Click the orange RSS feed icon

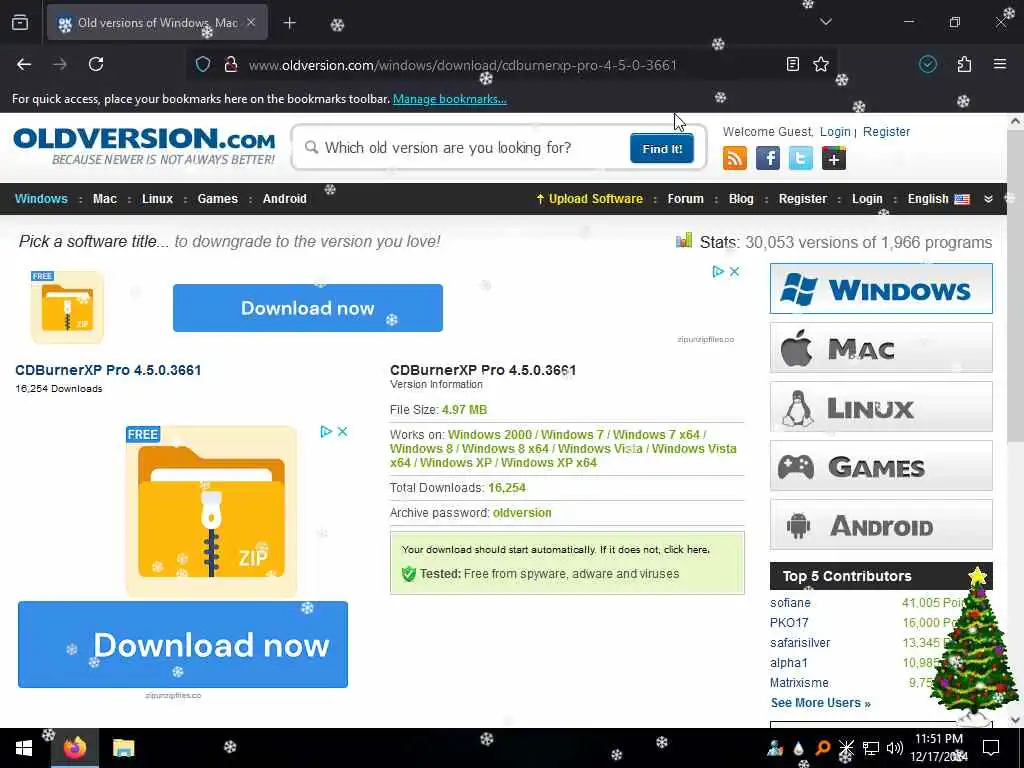tap(735, 158)
